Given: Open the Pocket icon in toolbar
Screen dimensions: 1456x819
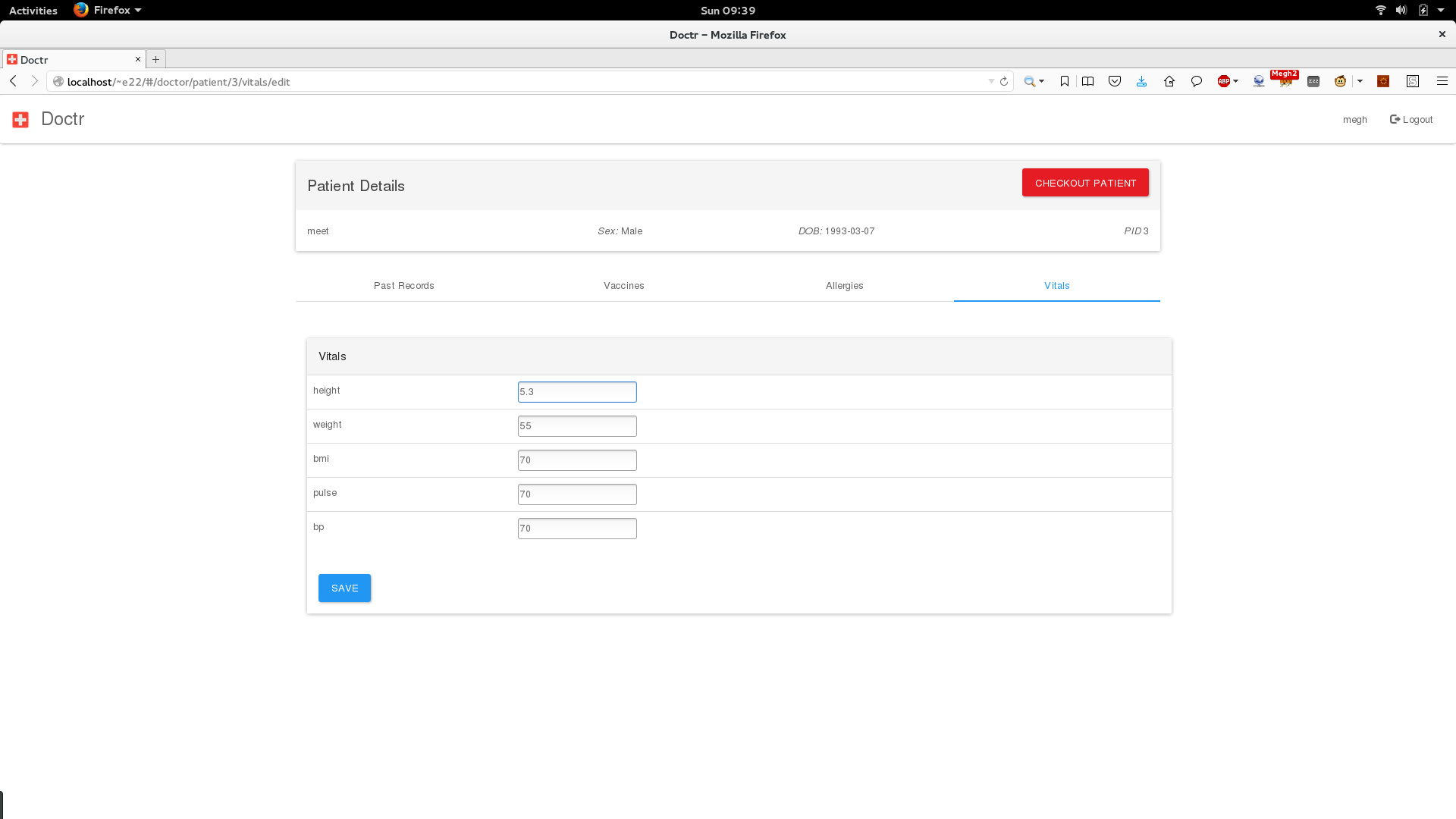Looking at the screenshot, I should (1114, 81).
